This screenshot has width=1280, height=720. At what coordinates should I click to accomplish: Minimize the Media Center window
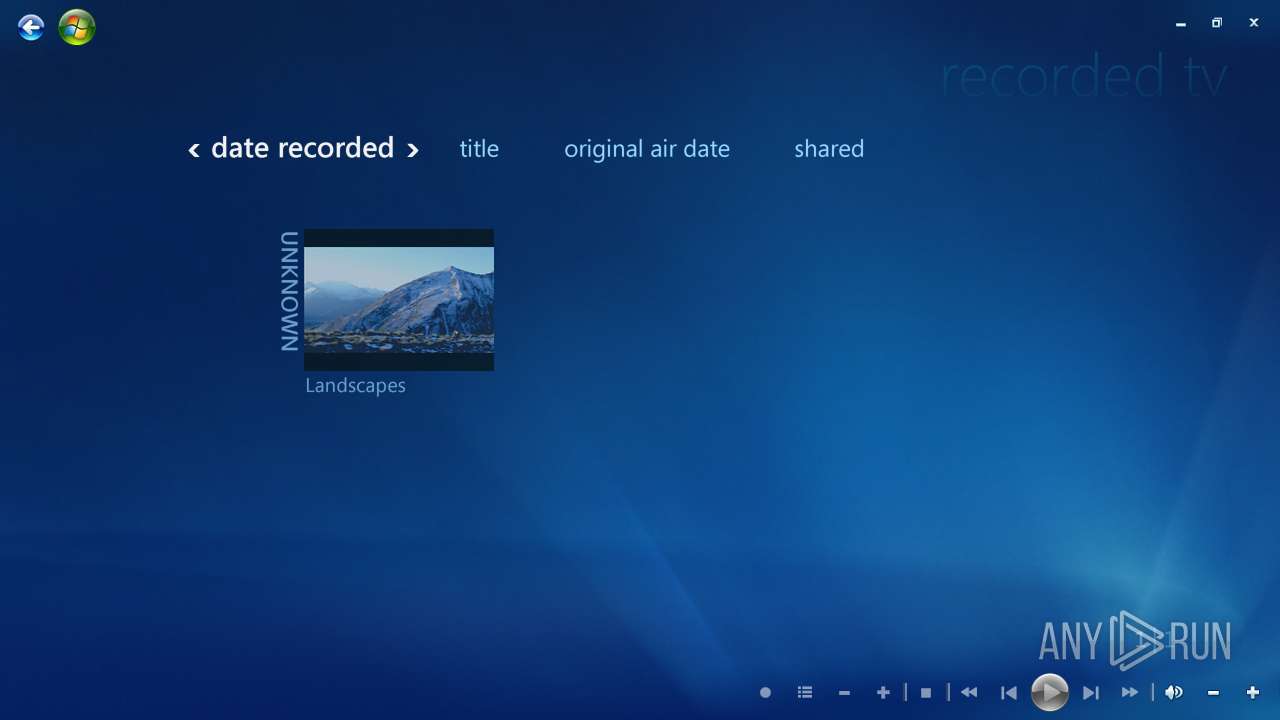(1180, 23)
